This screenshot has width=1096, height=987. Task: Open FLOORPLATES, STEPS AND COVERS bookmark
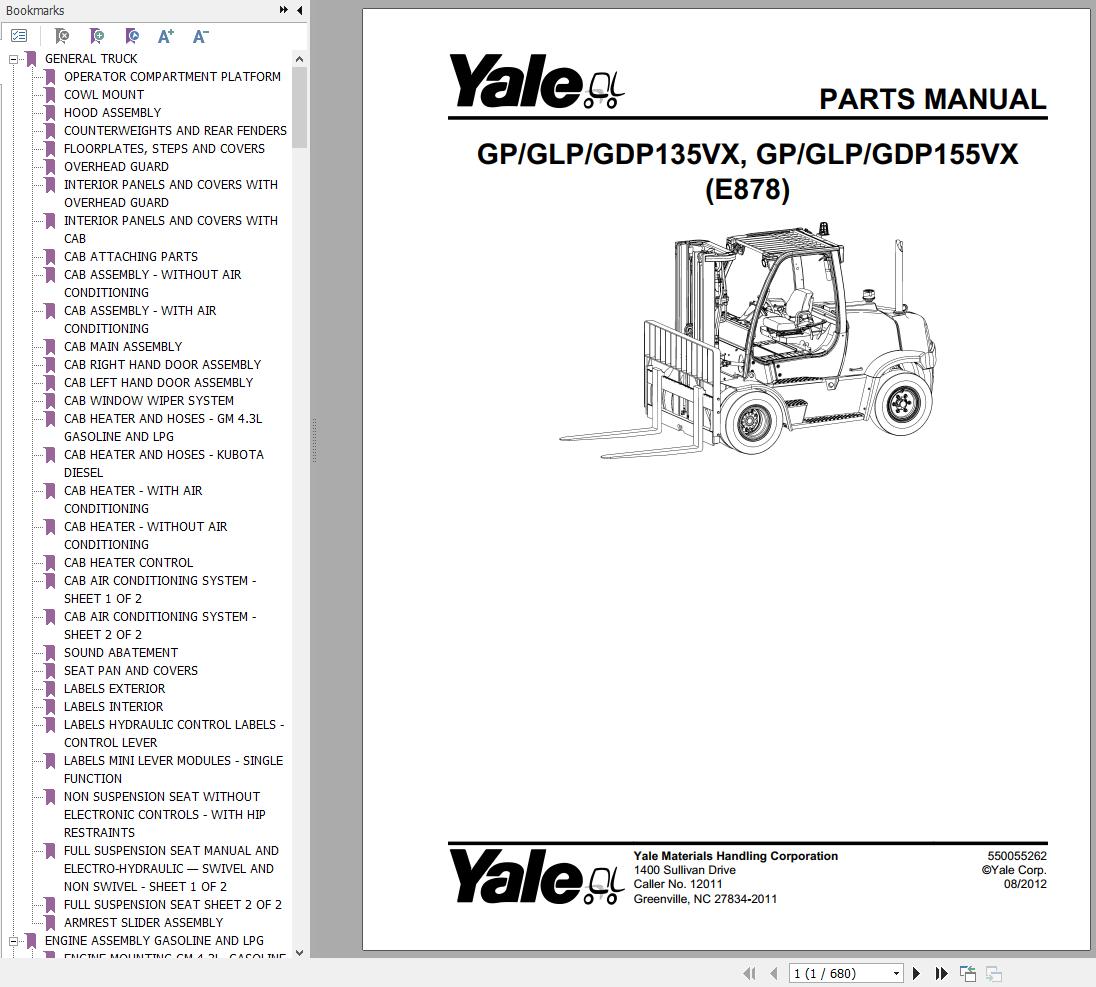tap(164, 149)
